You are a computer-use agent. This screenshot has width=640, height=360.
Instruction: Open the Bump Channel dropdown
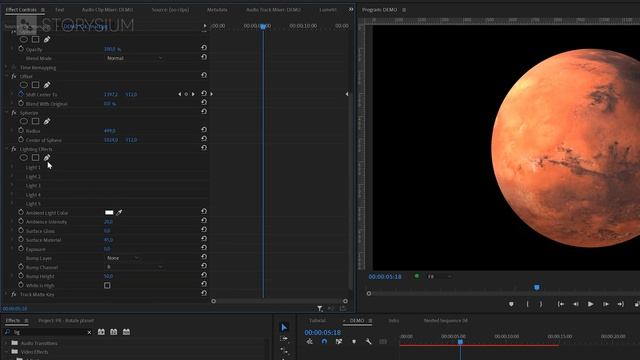coord(134,267)
